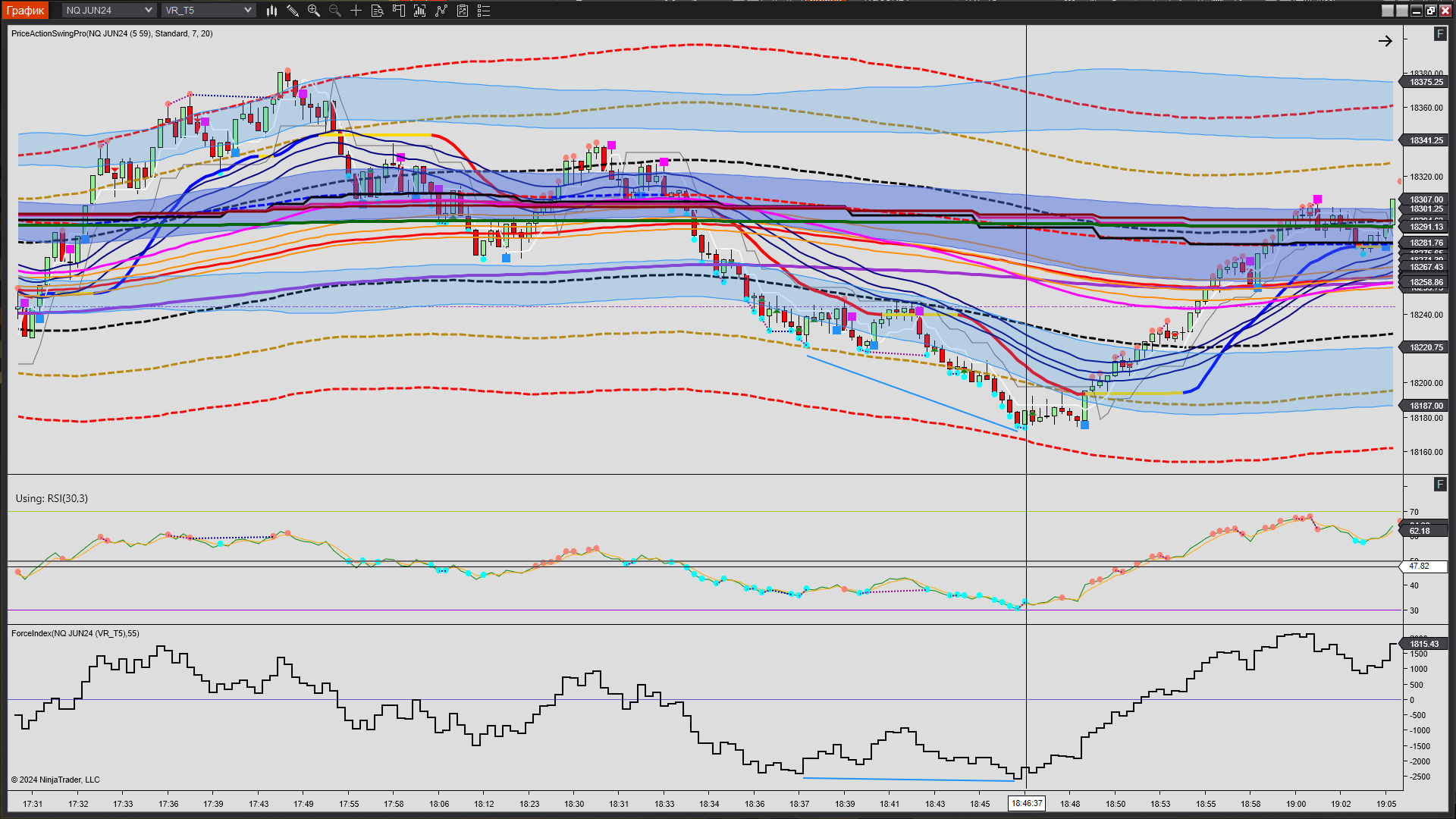
Task: Open the indicators line-graph icon
Action: click(x=441, y=11)
